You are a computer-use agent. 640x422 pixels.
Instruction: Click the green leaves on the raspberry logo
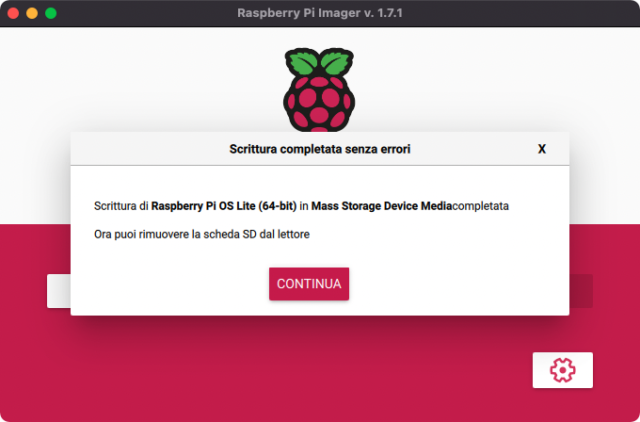click(319, 63)
